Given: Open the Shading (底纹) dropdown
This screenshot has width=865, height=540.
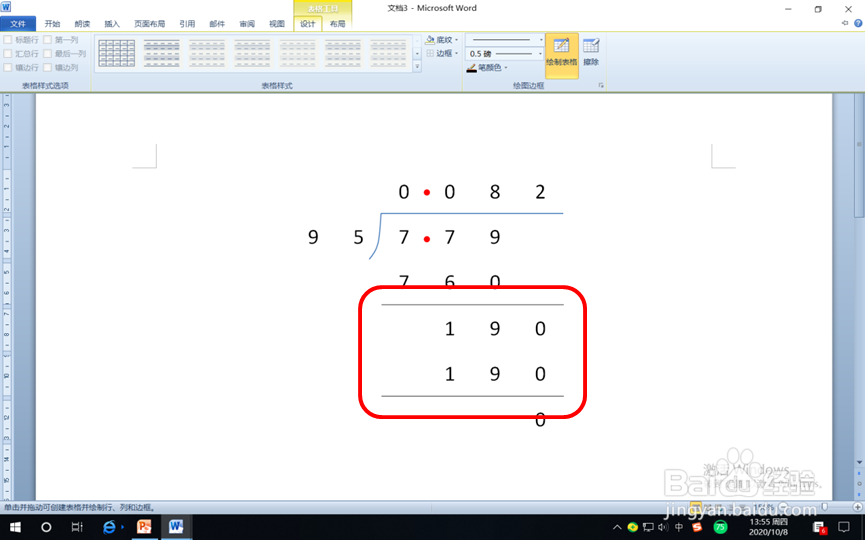Looking at the screenshot, I should coord(442,40).
